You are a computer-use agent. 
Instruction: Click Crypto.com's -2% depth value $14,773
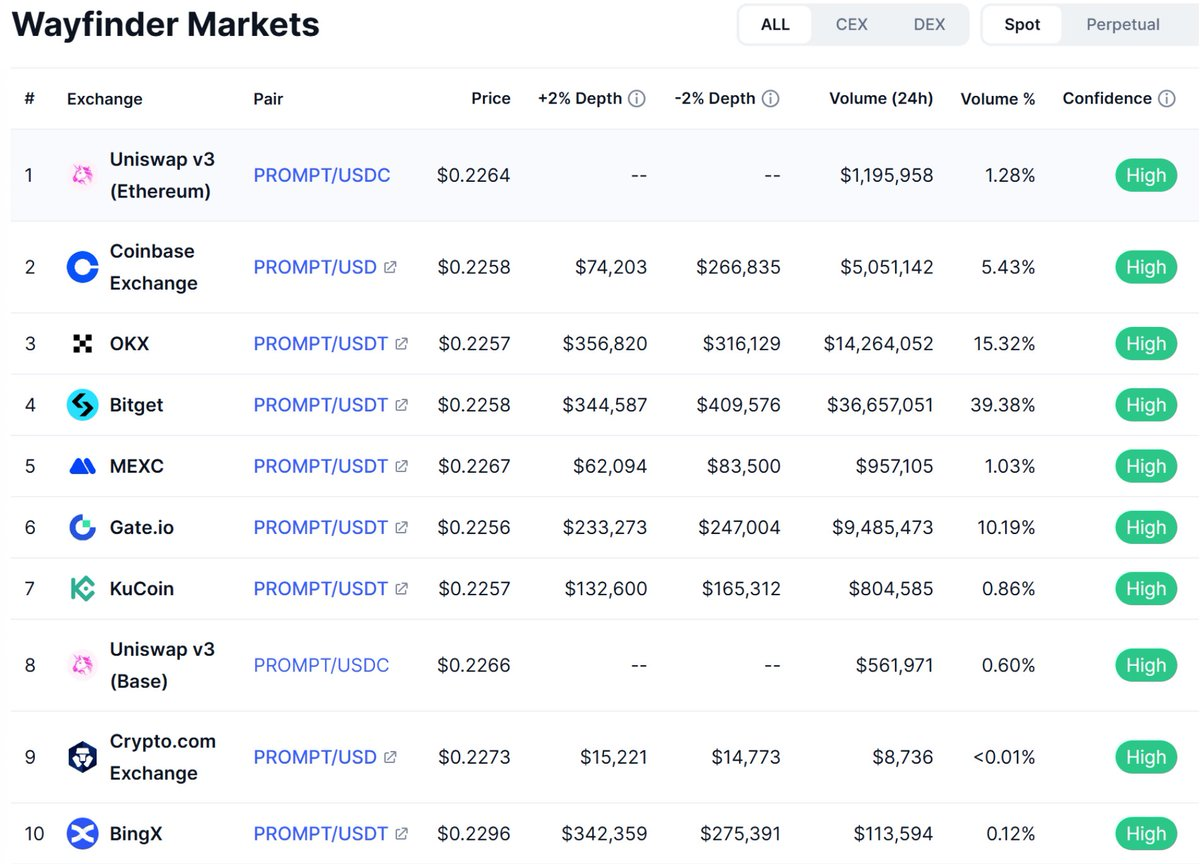pos(746,757)
